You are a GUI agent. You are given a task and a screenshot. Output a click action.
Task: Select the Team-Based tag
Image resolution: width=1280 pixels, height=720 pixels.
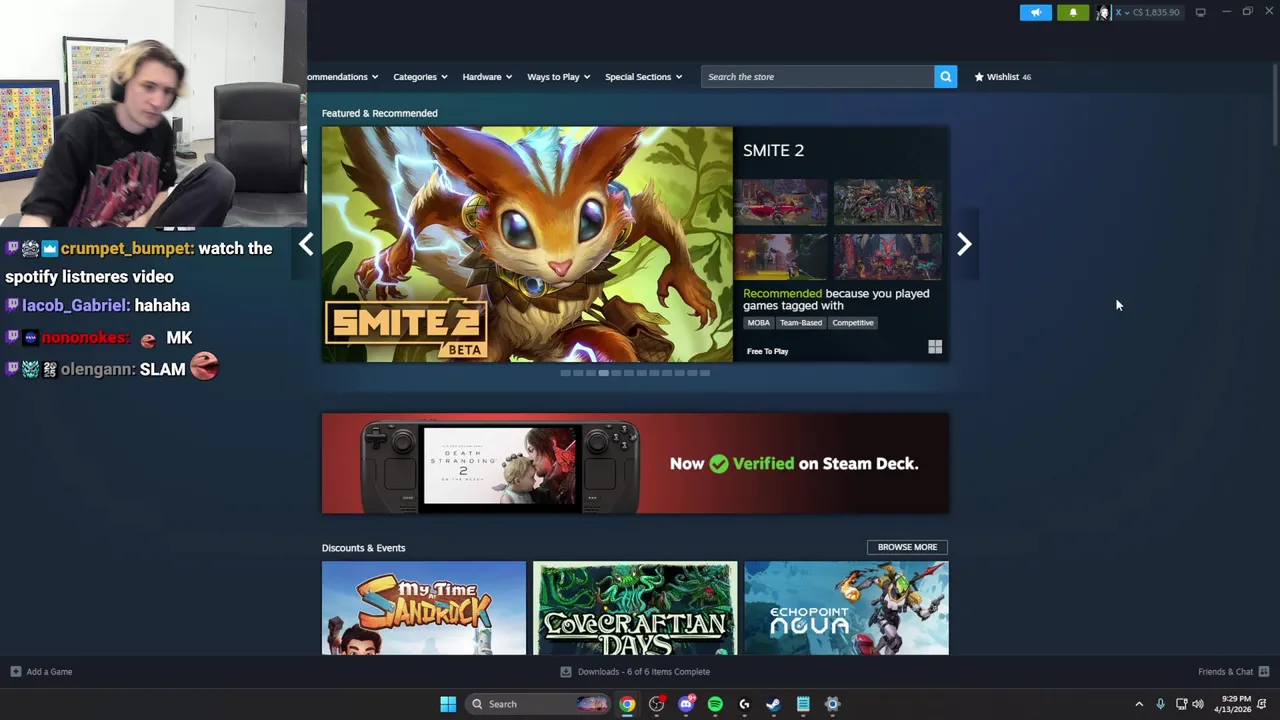801,323
